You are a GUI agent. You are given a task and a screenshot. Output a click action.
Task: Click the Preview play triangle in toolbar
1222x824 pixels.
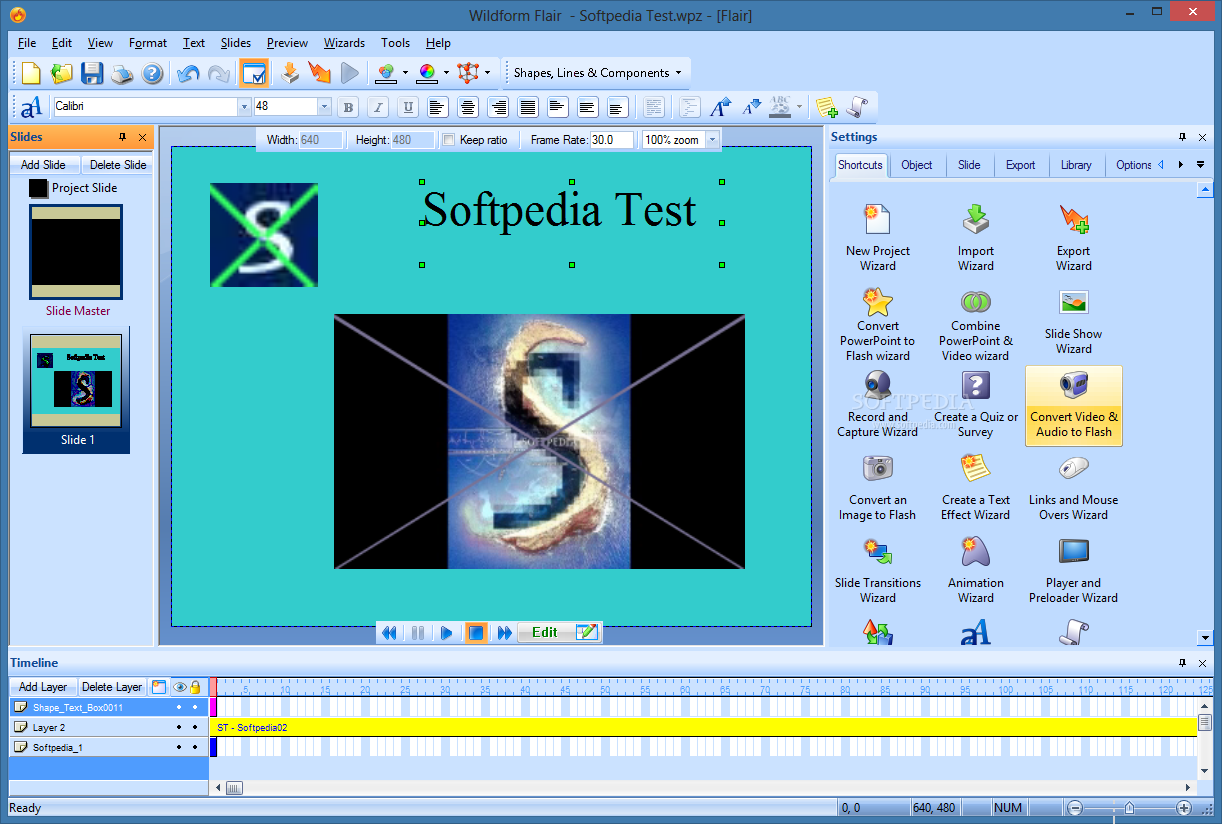[x=349, y=73]
